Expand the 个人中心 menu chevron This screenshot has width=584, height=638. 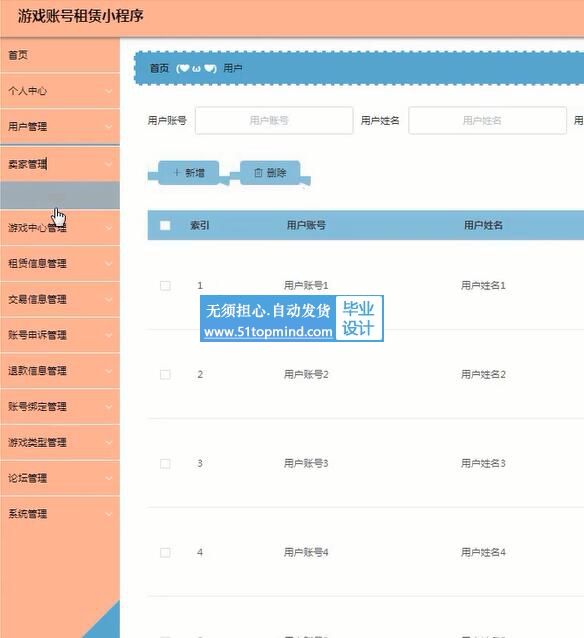[109, 91]
